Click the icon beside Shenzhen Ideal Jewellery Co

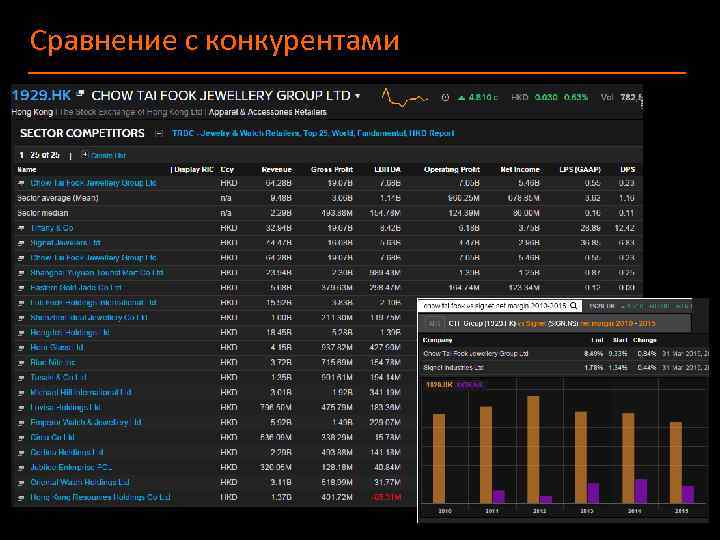21,318
